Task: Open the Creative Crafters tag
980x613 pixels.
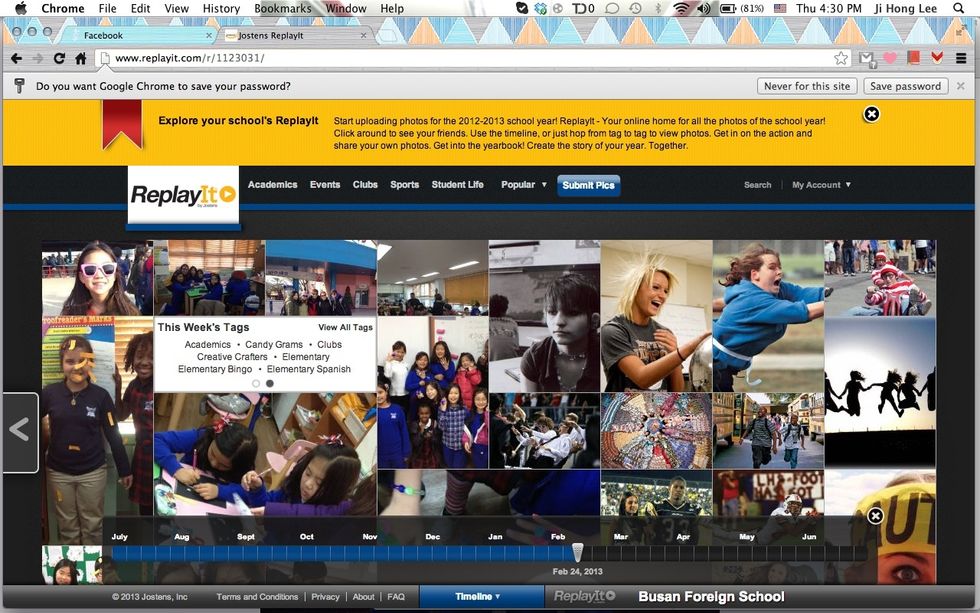Action: pyautogui.click(x=232, y=357)
